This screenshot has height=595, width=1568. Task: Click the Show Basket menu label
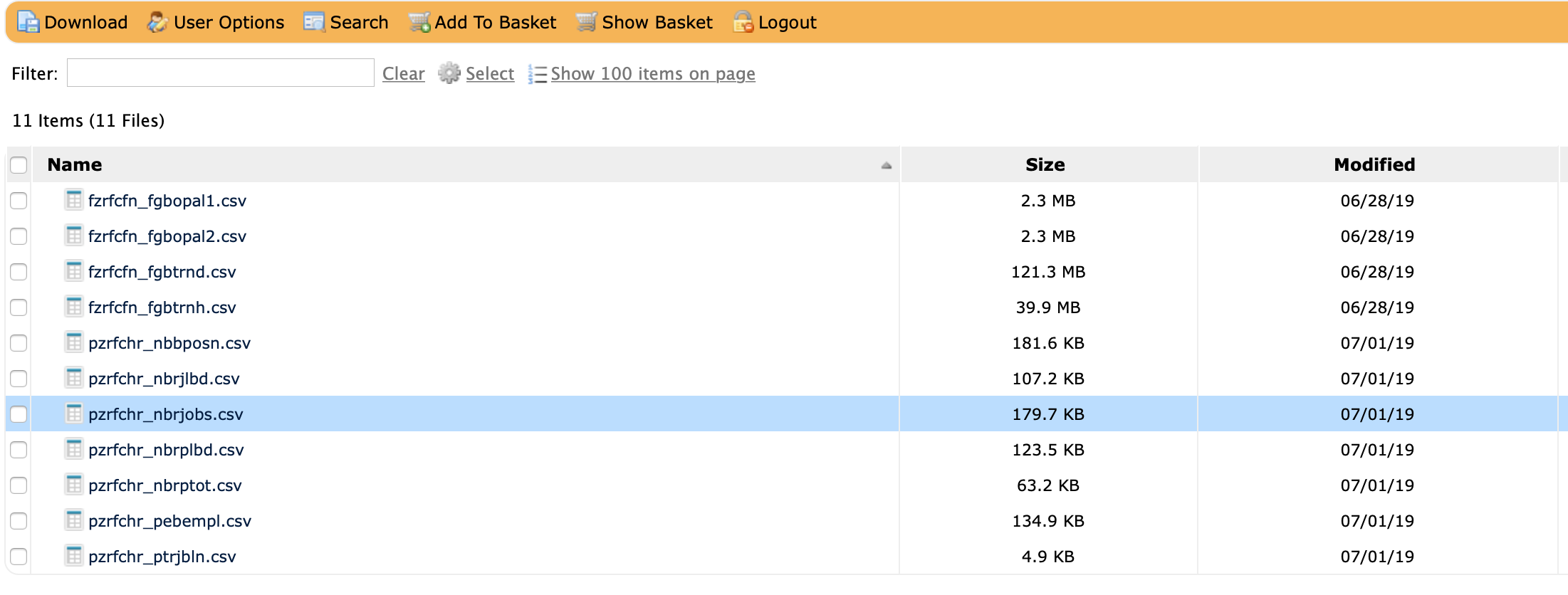pos(657,23)
